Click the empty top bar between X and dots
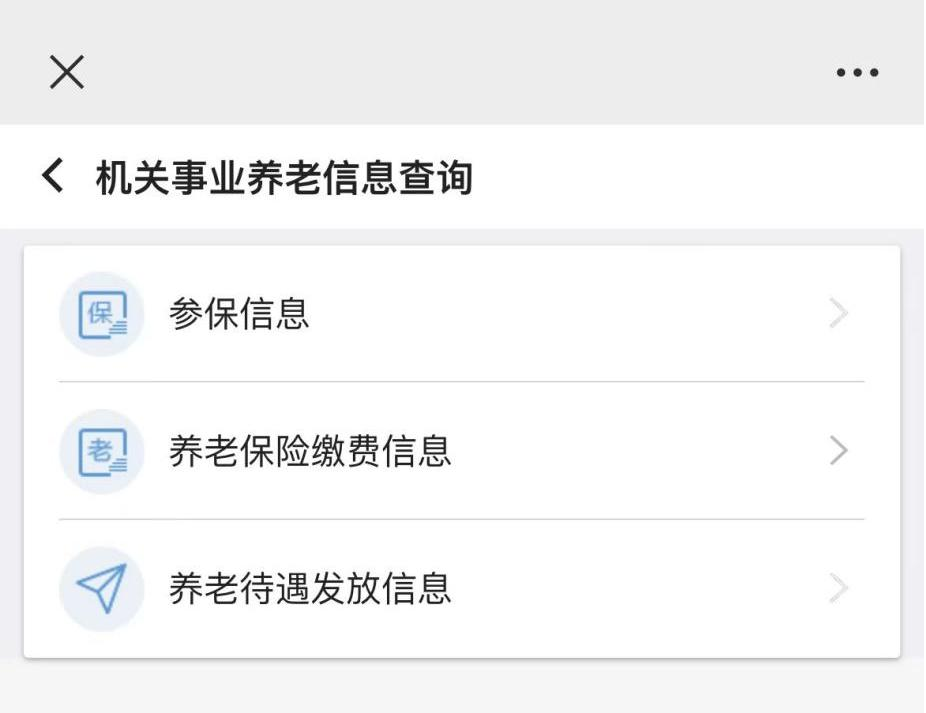This screenshot has height=713, width=926. point(460,72)
